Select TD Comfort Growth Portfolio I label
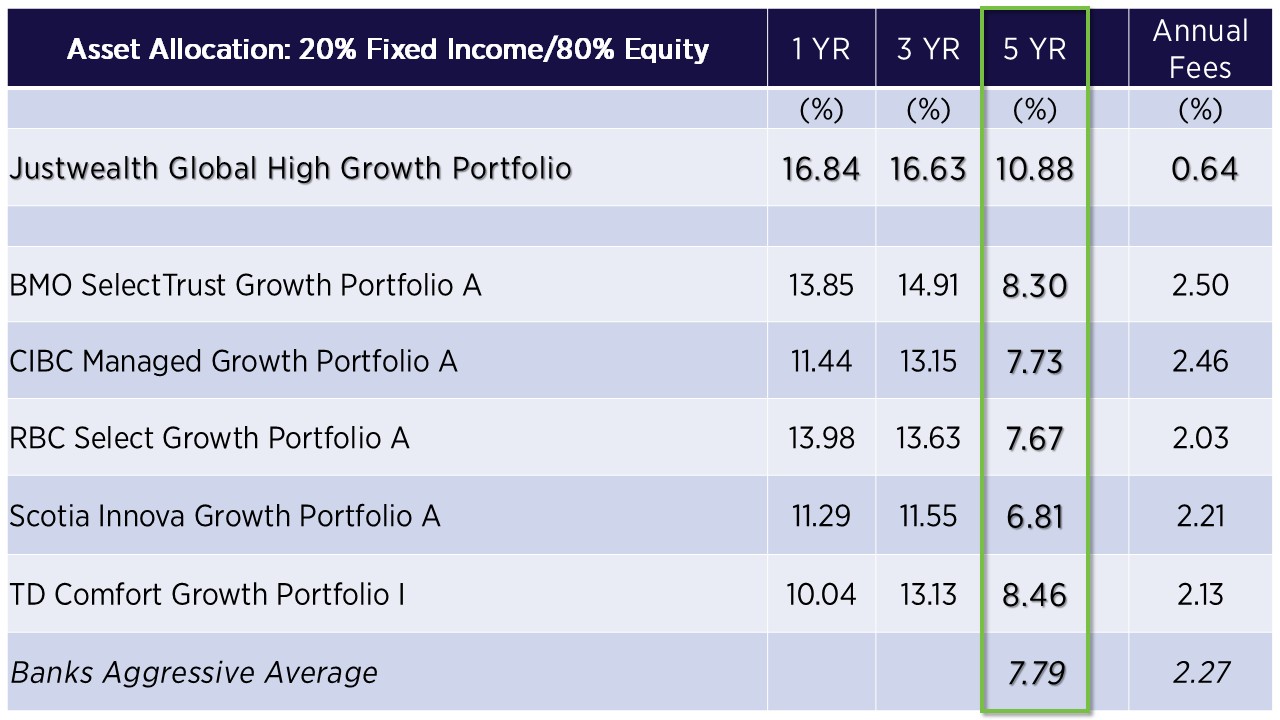The width and height of the screenshot is (1280, 720). click(x=207, y=595)
